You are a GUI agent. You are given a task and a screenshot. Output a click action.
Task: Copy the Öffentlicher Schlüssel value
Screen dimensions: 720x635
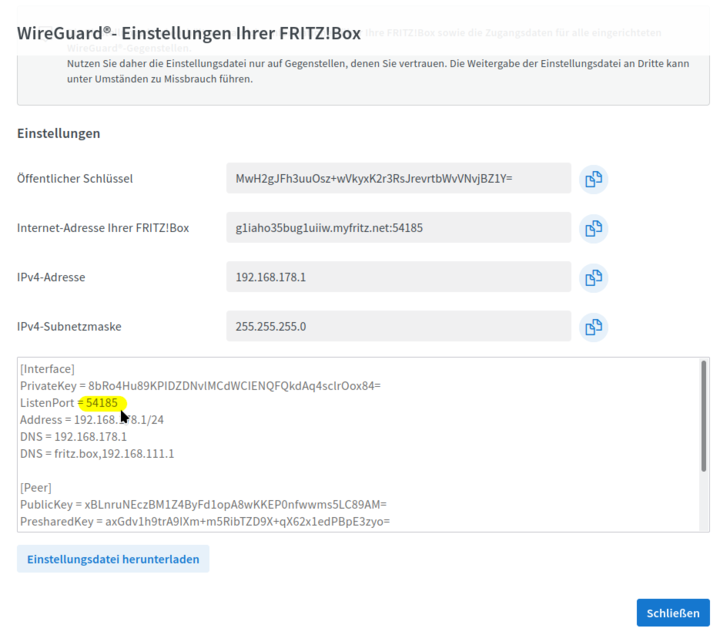[x=593, y=179]
